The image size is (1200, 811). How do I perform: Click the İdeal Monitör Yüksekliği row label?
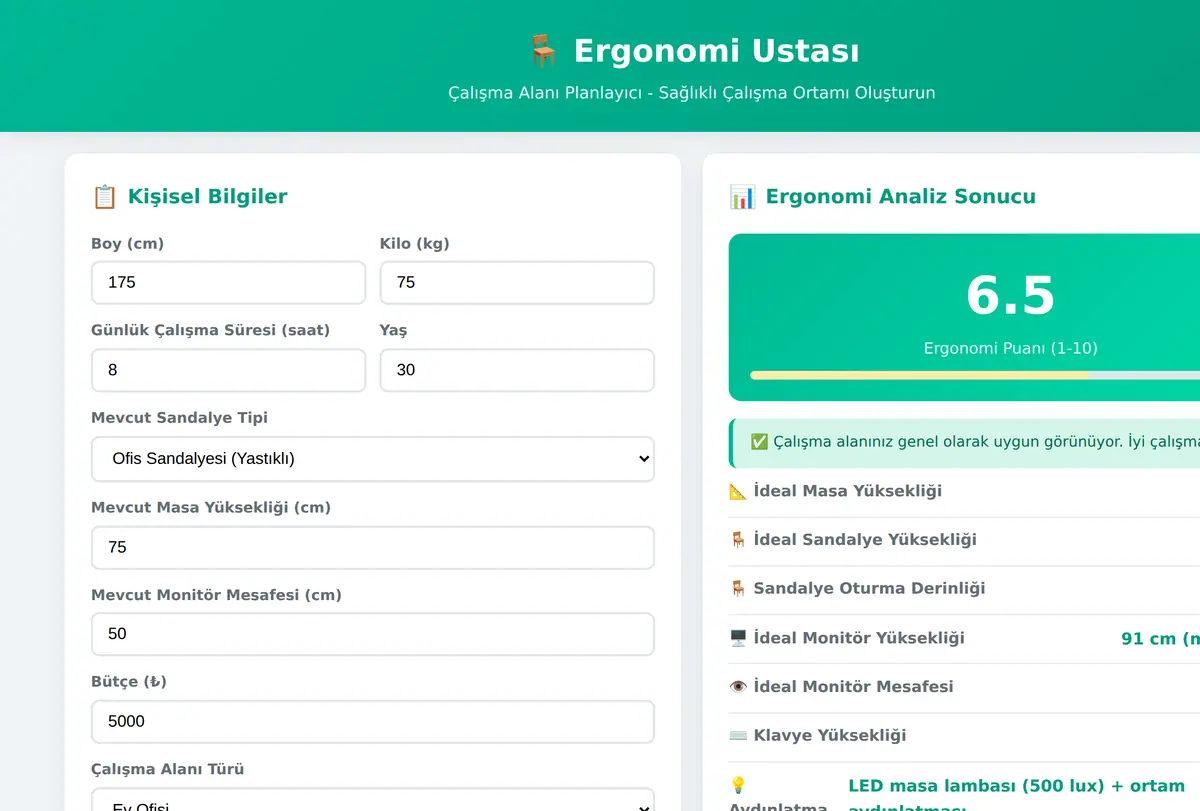[858, 638]
